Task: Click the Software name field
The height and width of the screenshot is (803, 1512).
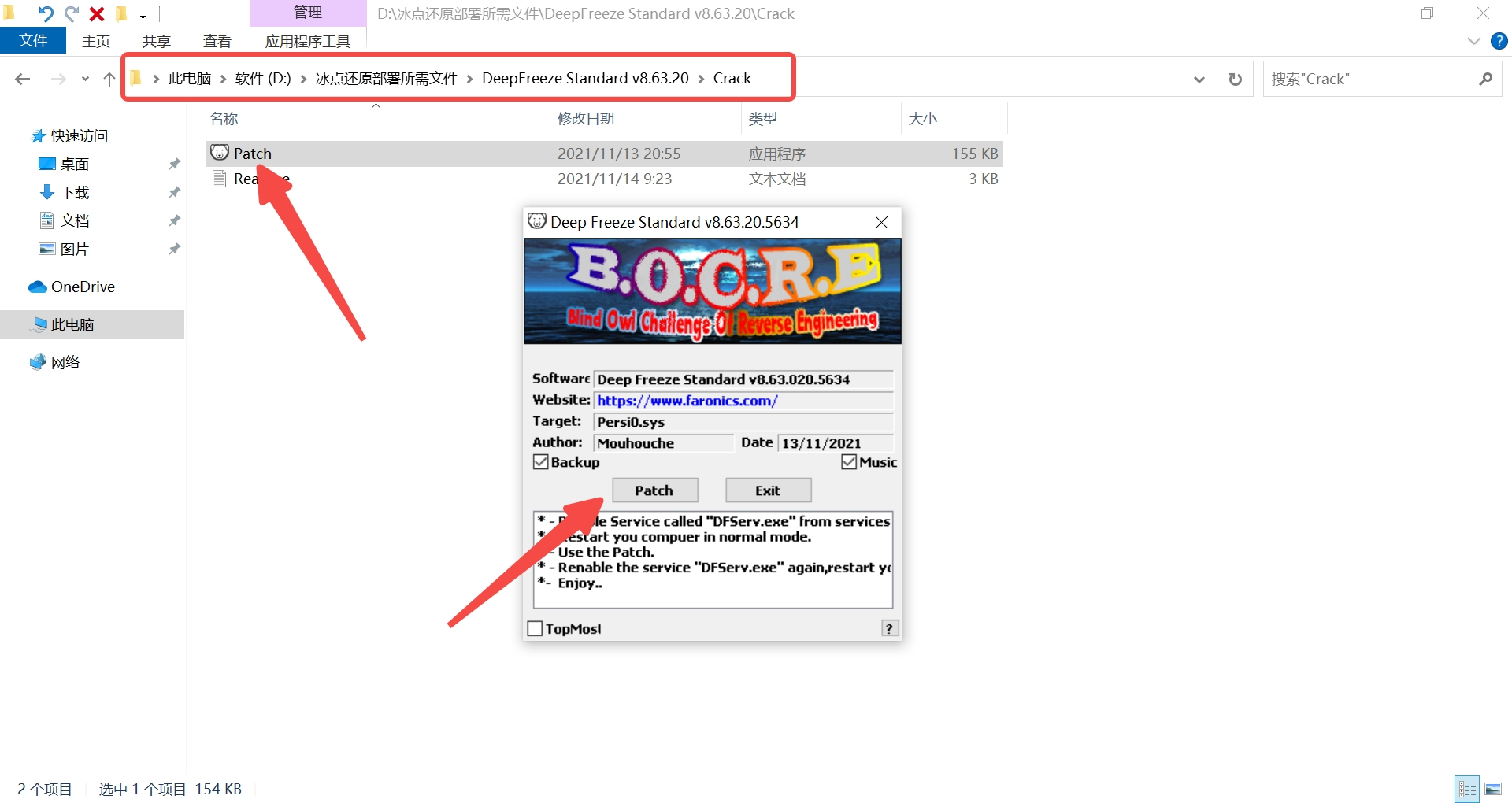Action: pyautogui.click(x=743, y=379)
